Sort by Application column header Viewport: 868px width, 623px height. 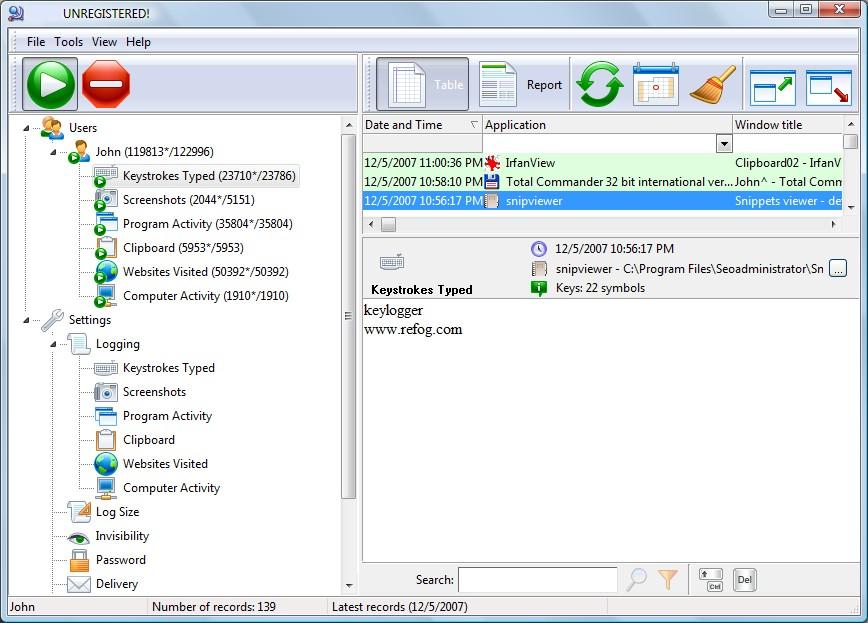click(607, 125)
